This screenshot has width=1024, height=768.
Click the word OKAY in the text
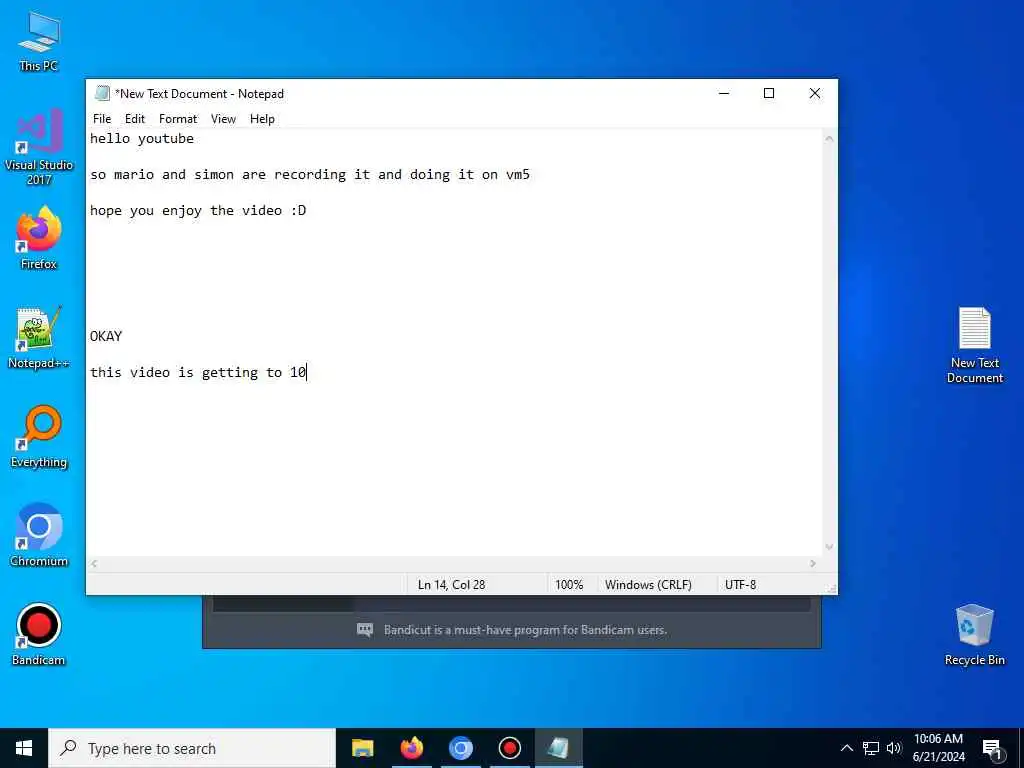point(106,336)
